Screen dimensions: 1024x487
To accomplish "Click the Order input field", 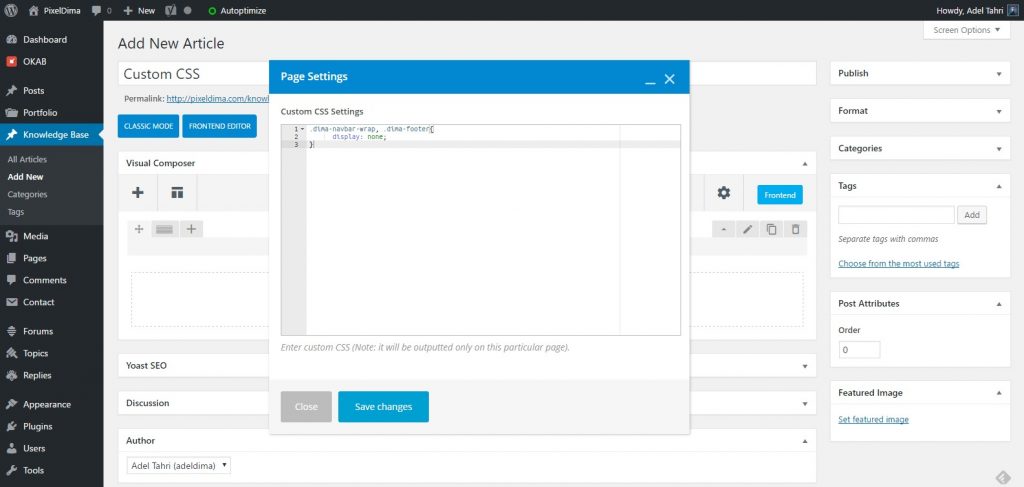I will coord(859,350).
